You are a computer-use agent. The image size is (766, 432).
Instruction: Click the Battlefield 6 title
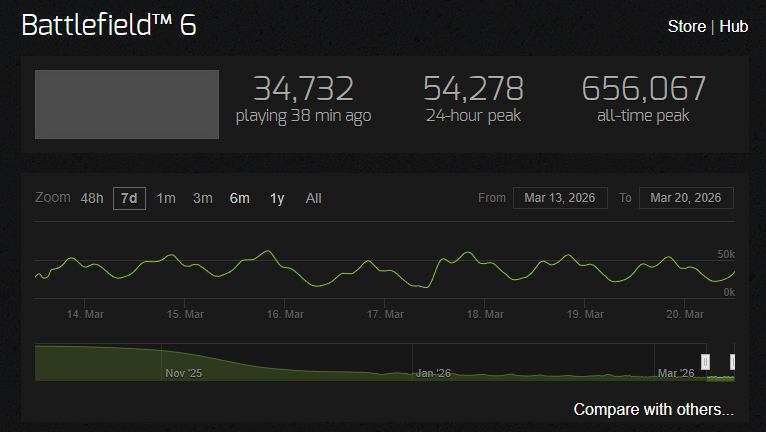109,24
